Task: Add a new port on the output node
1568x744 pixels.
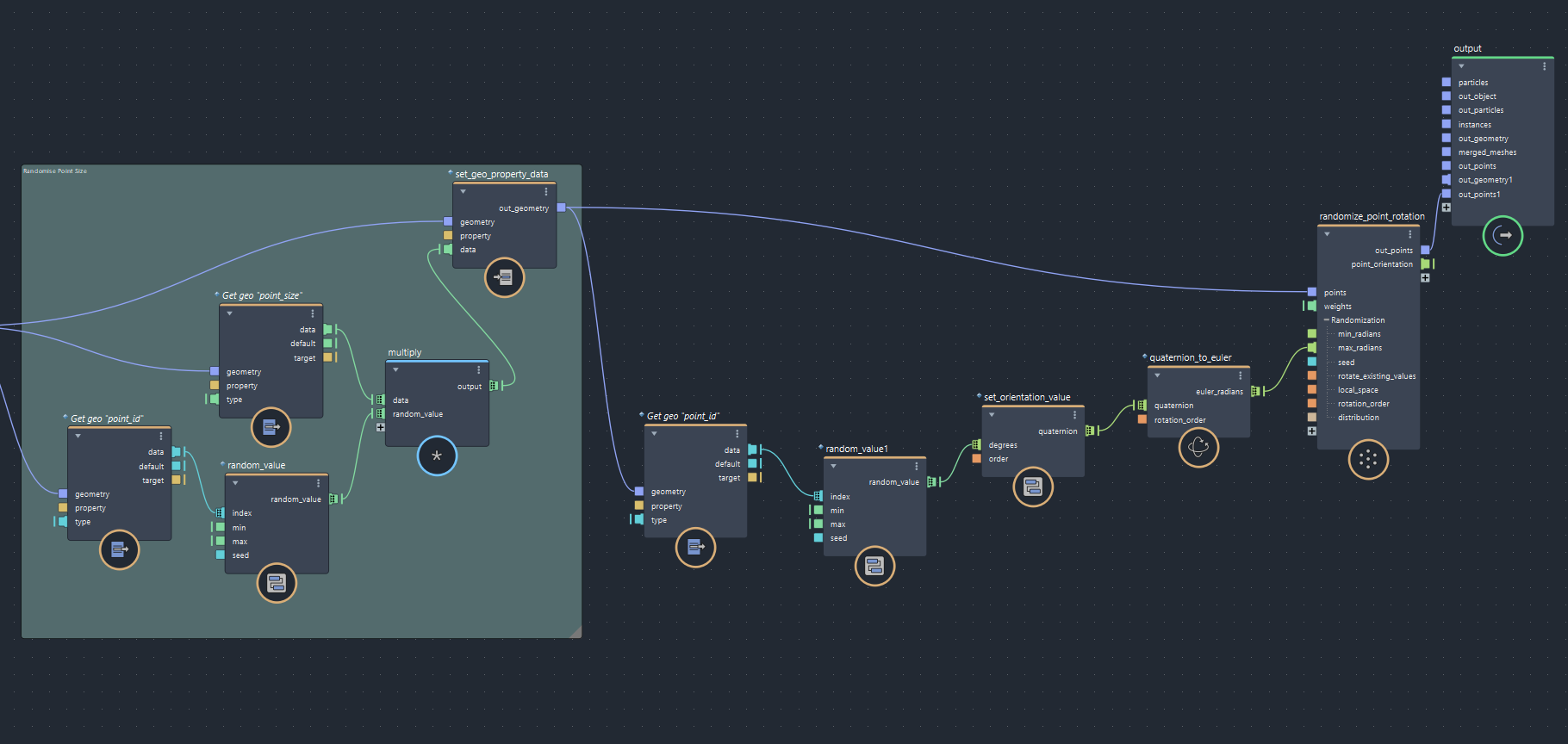Action: point(1446,208)
